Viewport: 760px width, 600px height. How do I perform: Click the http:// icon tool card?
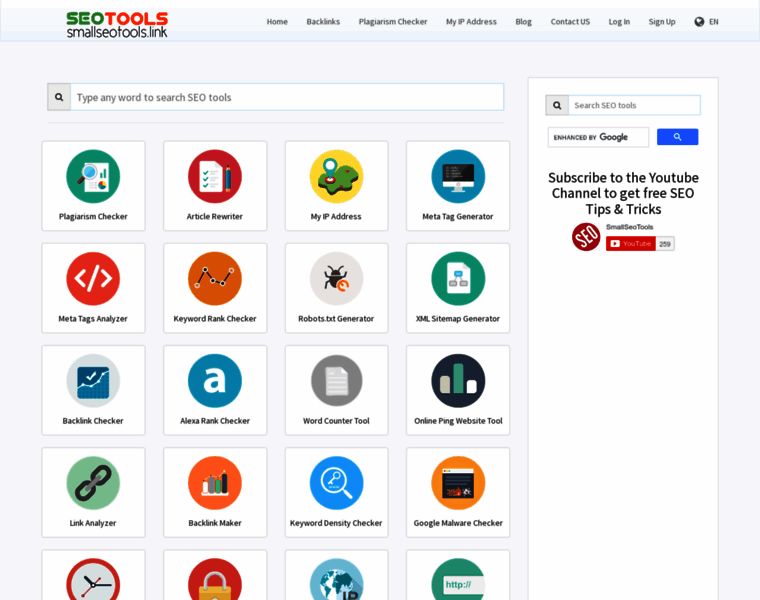pyautogui.click(x=458, y=575)
